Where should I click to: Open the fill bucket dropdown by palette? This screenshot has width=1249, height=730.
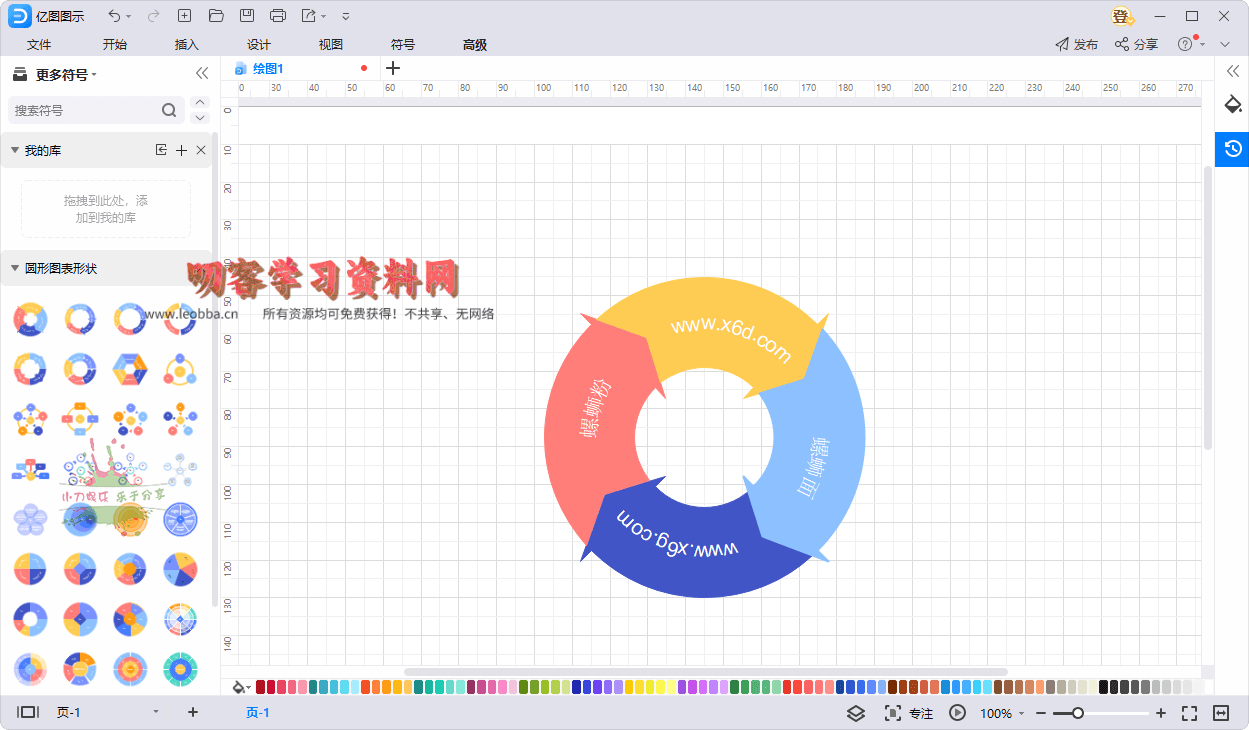coord(241,687)
